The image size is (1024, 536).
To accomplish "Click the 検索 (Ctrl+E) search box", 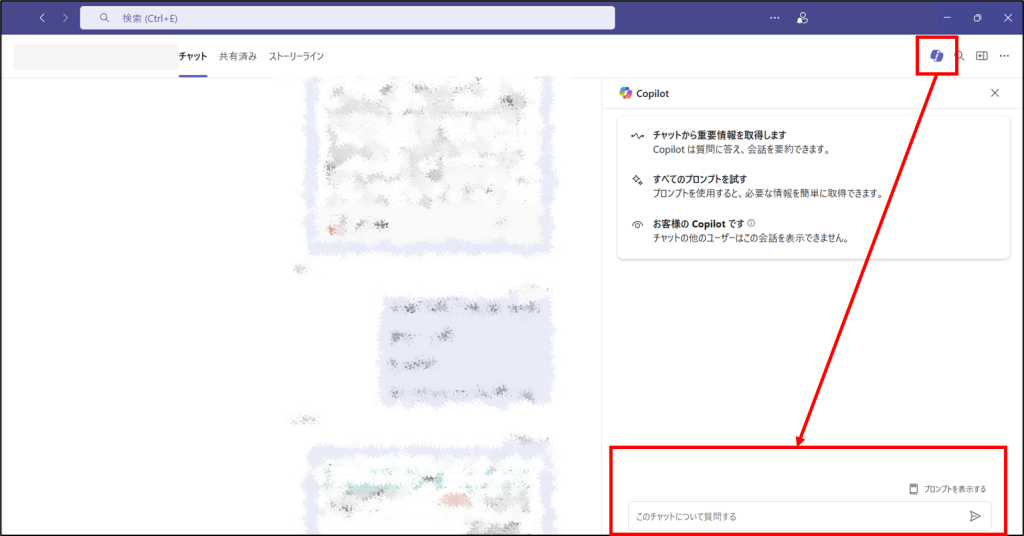I will (347, 18).
